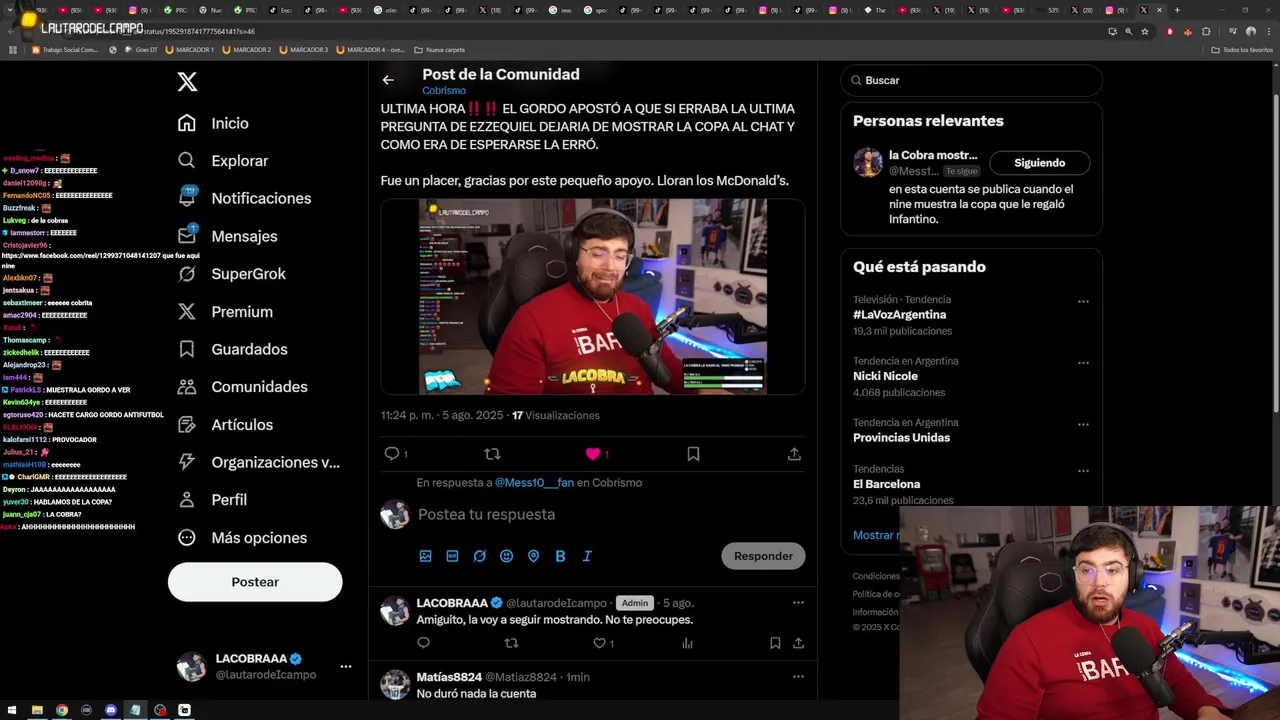Image resolution: width=1280 pixels, height=720 pixels.
Task: Open Nueva carpeta bookmark folder
Action: pyautogui.click(x=440, y=50)
